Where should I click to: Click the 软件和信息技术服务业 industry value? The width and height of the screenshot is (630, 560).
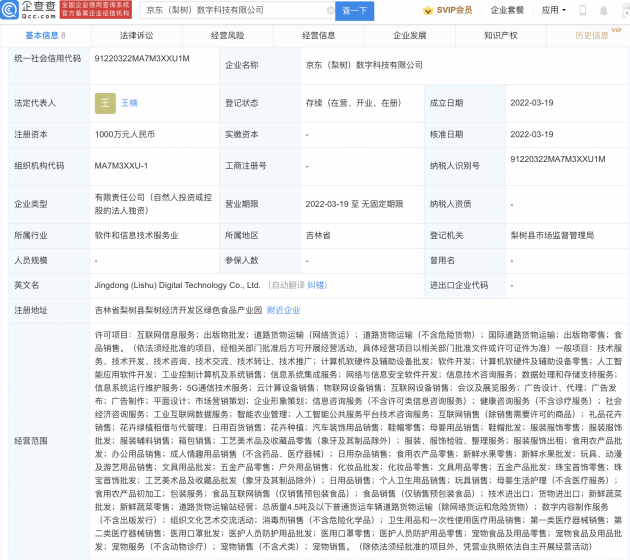(x=136, y=235)
